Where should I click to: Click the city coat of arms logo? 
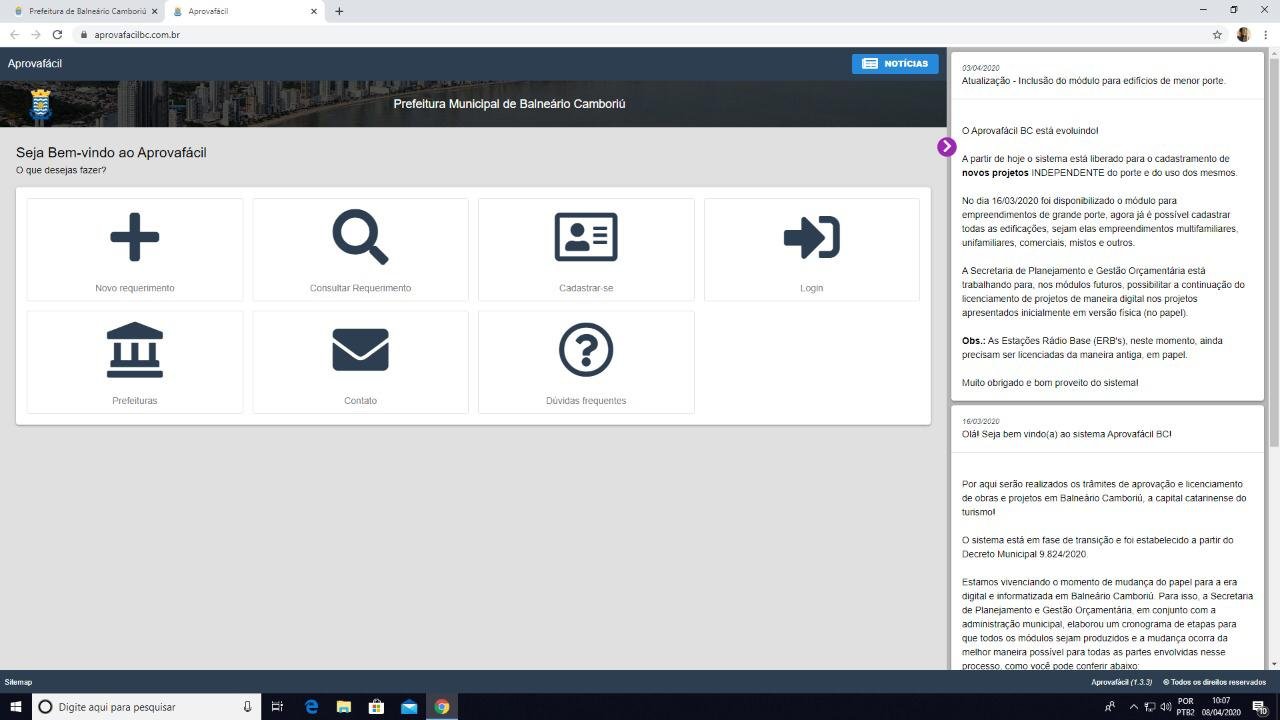click(40, 104)
